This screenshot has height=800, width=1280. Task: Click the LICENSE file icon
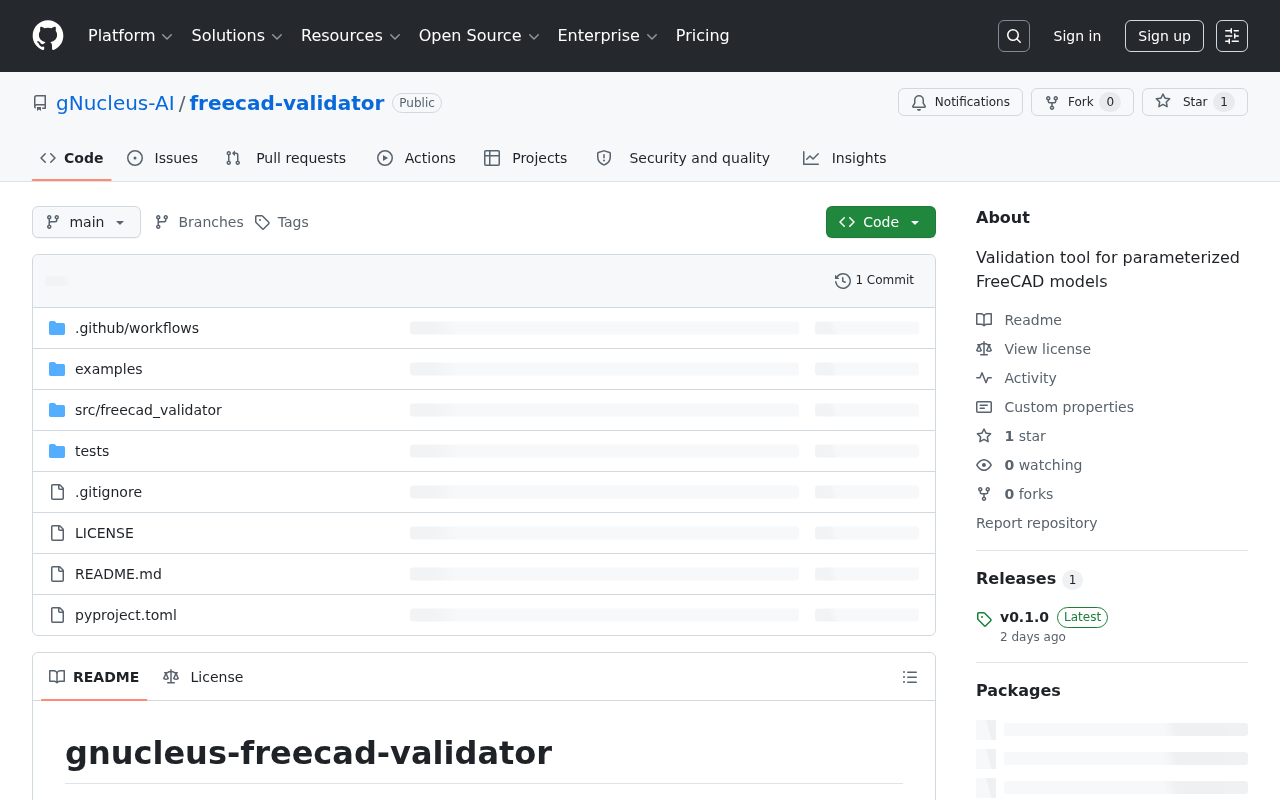(x=57, y=533)
